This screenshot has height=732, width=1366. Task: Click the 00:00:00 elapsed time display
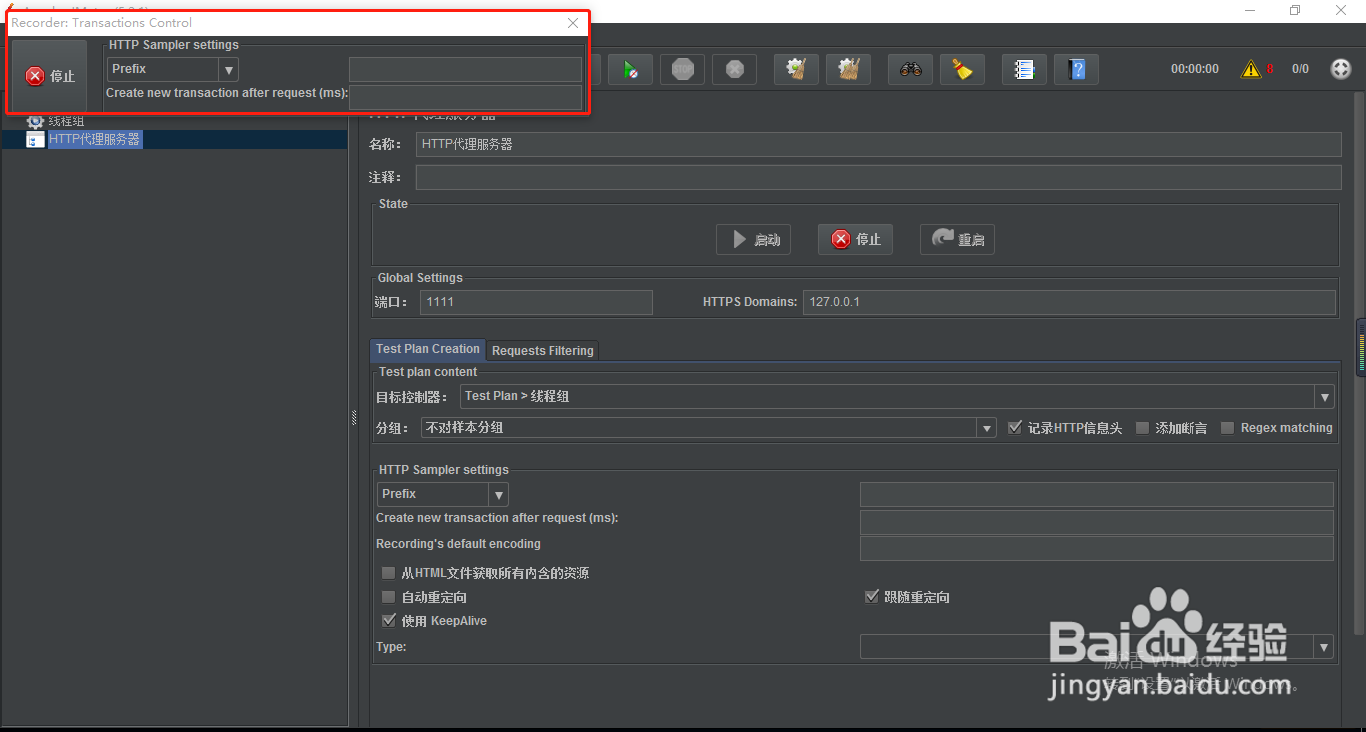click(x=1195, y=69)
